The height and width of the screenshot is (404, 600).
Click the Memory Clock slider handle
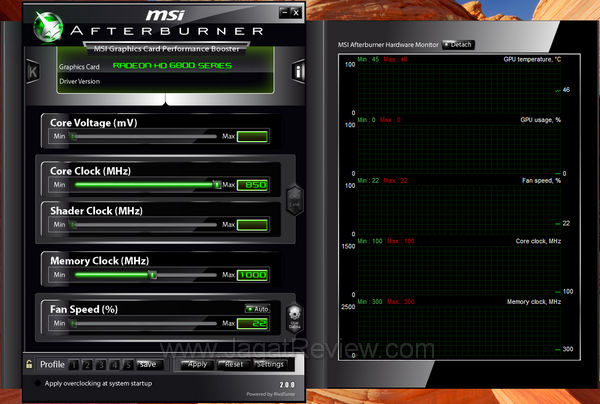pos(152,274)
